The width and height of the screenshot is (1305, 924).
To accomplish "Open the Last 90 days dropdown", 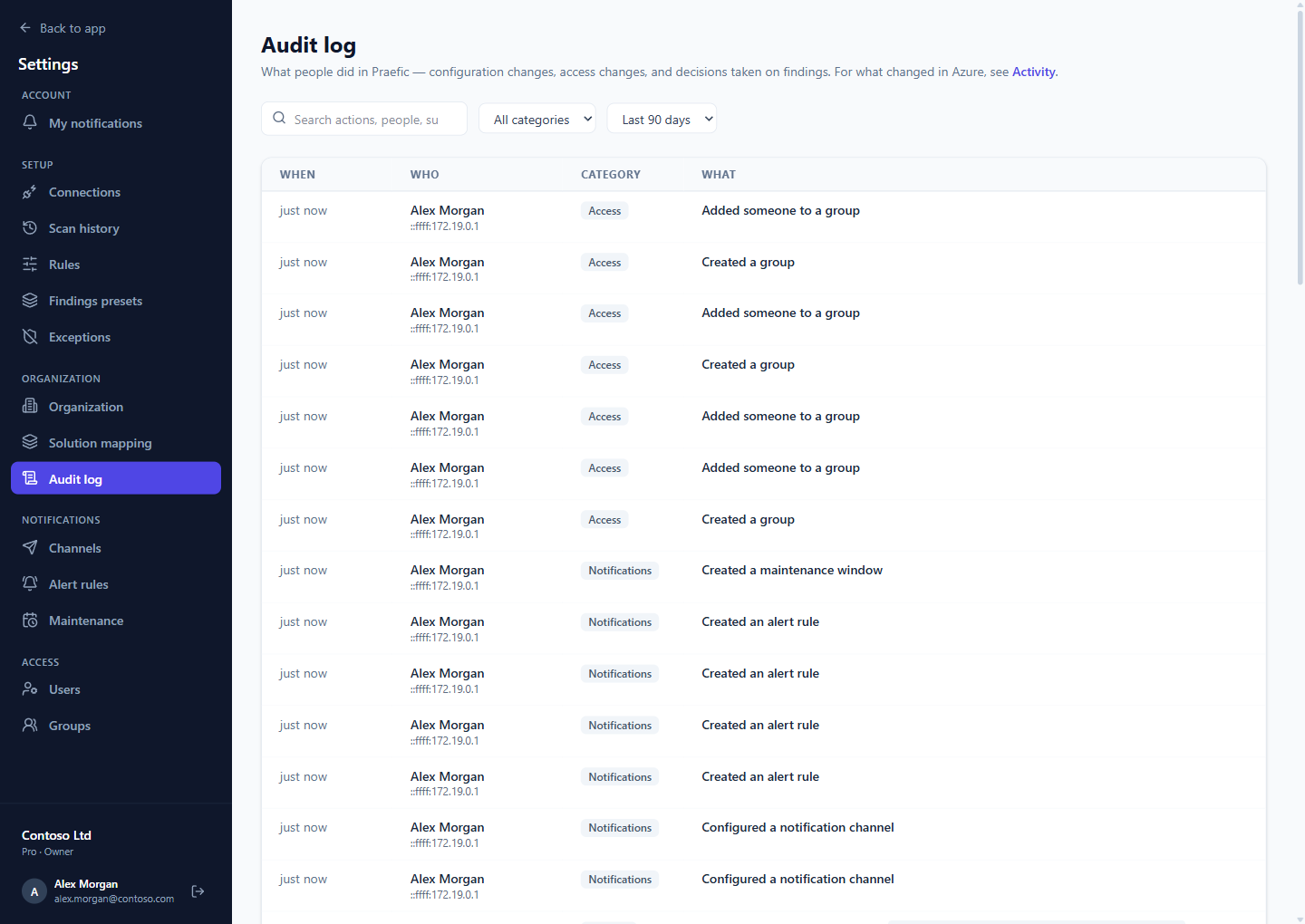I will [662, 119].
